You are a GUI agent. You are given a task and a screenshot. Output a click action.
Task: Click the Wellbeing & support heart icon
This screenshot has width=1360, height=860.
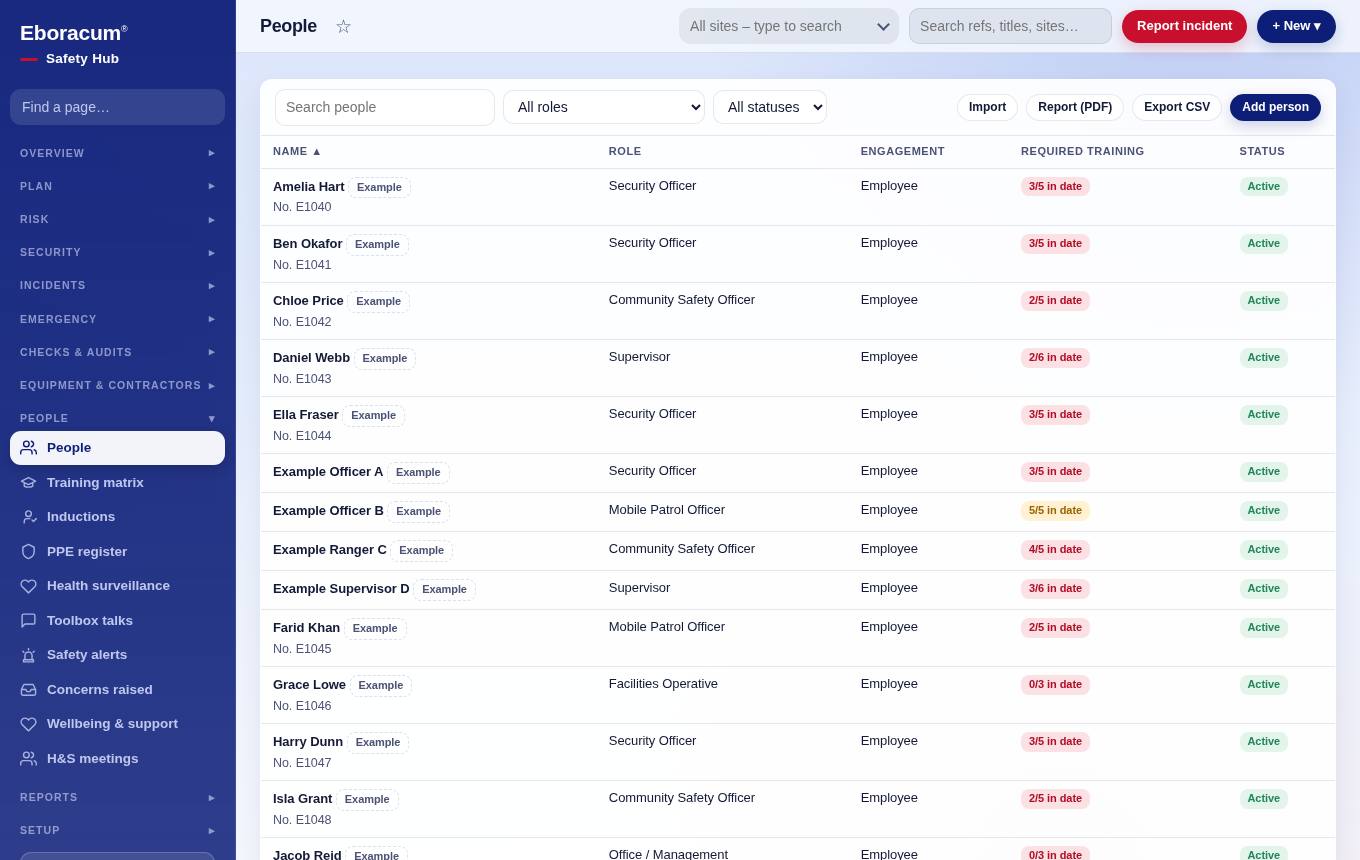tap(28, 724)
